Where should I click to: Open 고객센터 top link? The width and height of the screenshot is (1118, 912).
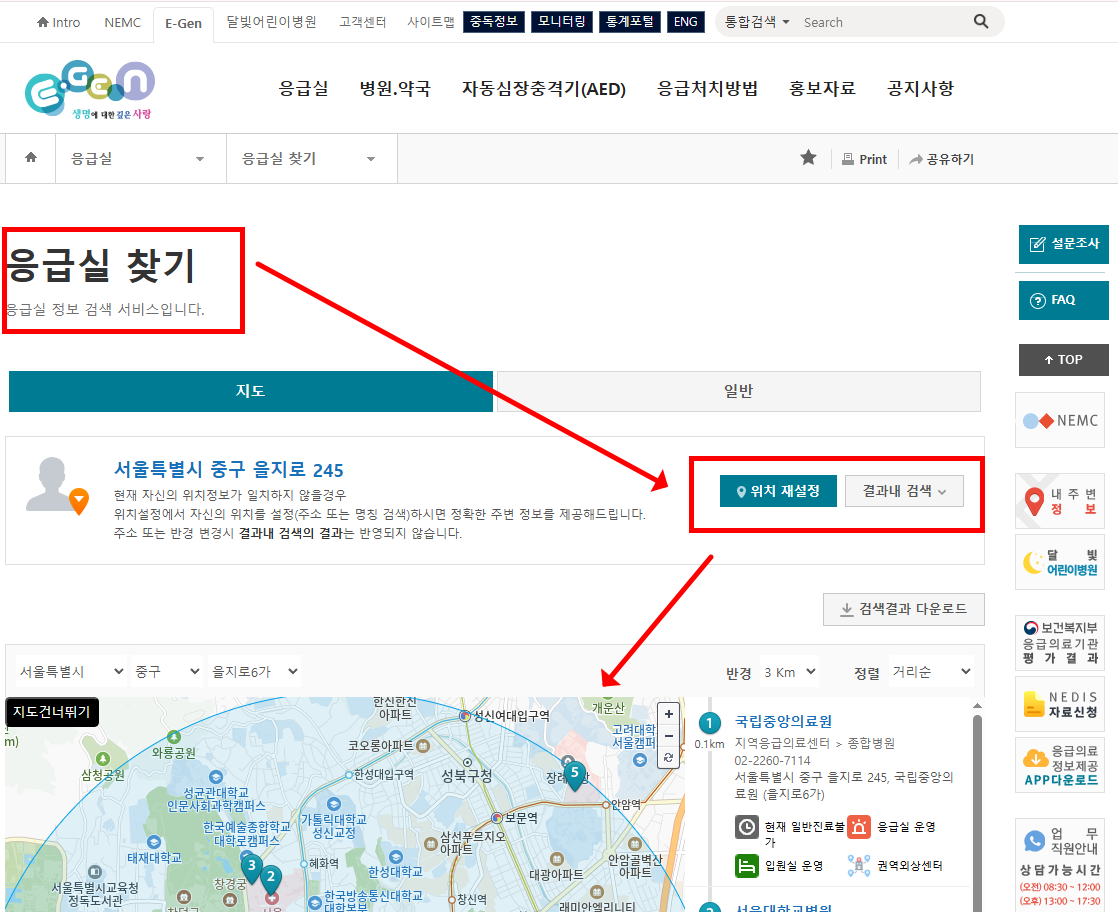(362, 22)
